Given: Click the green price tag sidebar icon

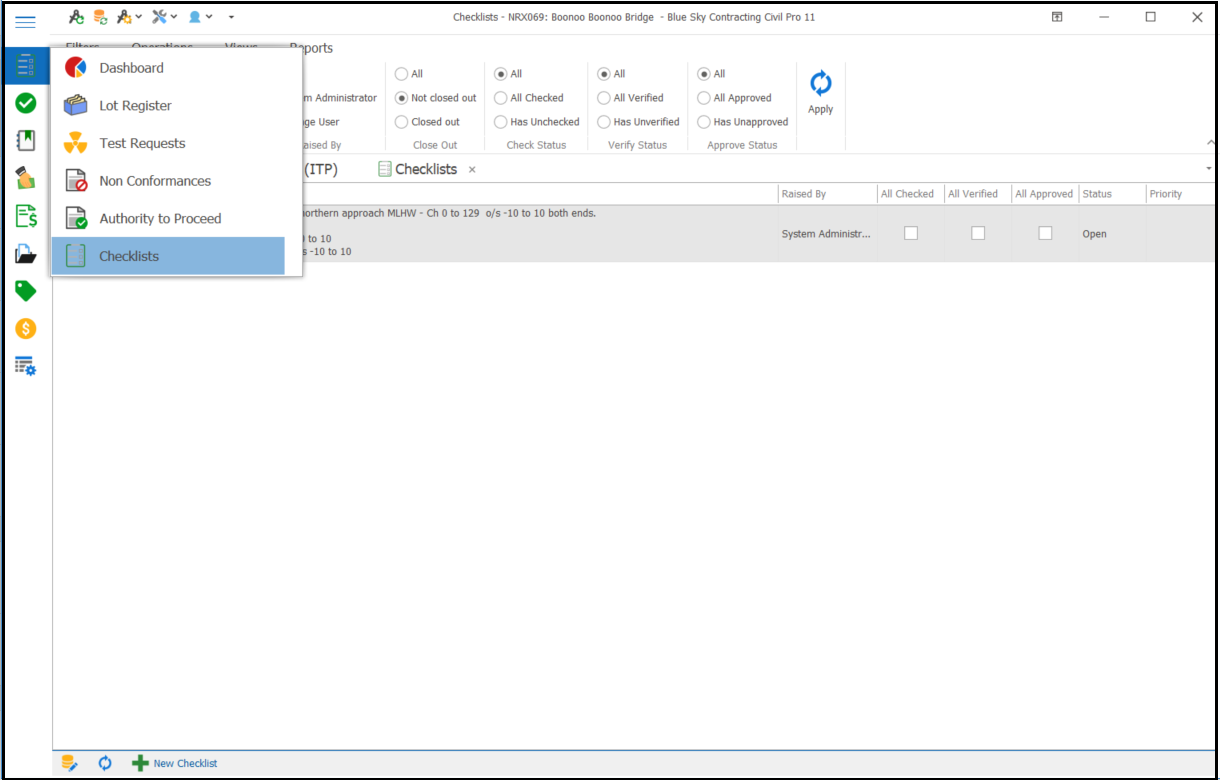Looking at the screenshot, I should pos(26,291).
